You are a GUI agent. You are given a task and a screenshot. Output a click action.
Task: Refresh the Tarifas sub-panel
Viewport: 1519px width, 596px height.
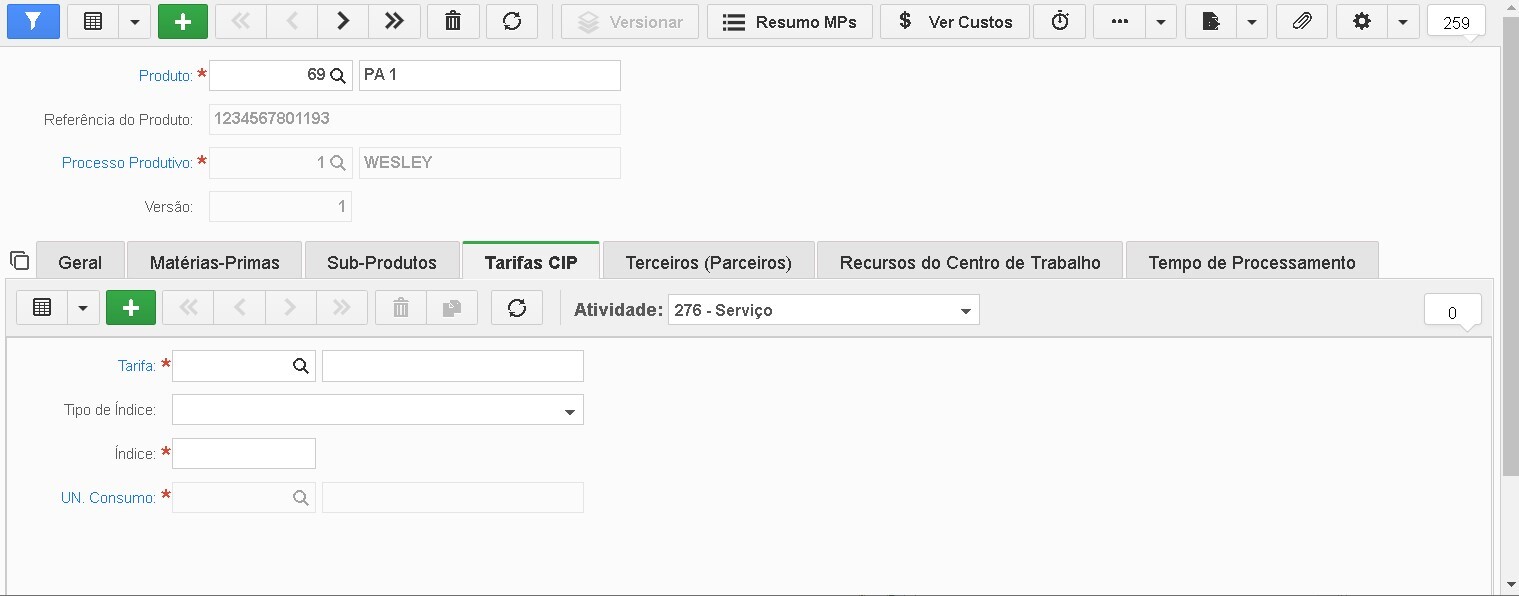click(x=517, y=308)
